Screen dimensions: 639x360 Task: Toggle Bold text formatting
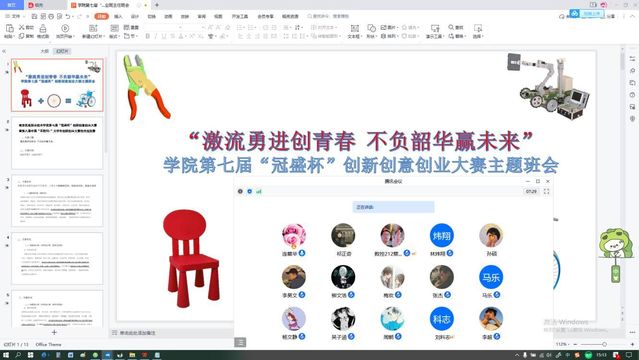pyautogui.click(x=148, y=36)
